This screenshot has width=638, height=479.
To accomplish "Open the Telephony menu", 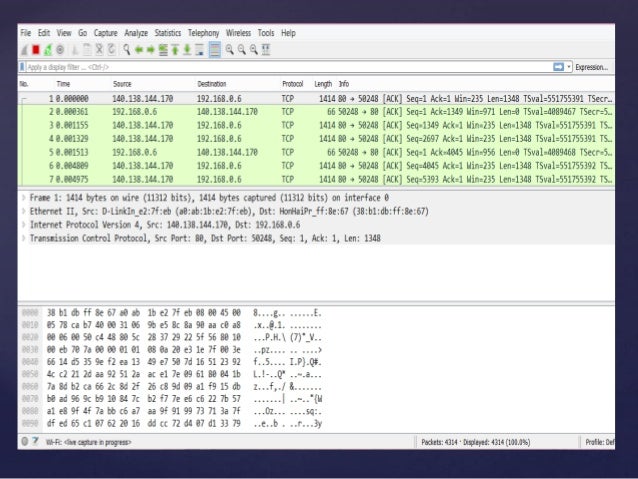I will point(204,33).
